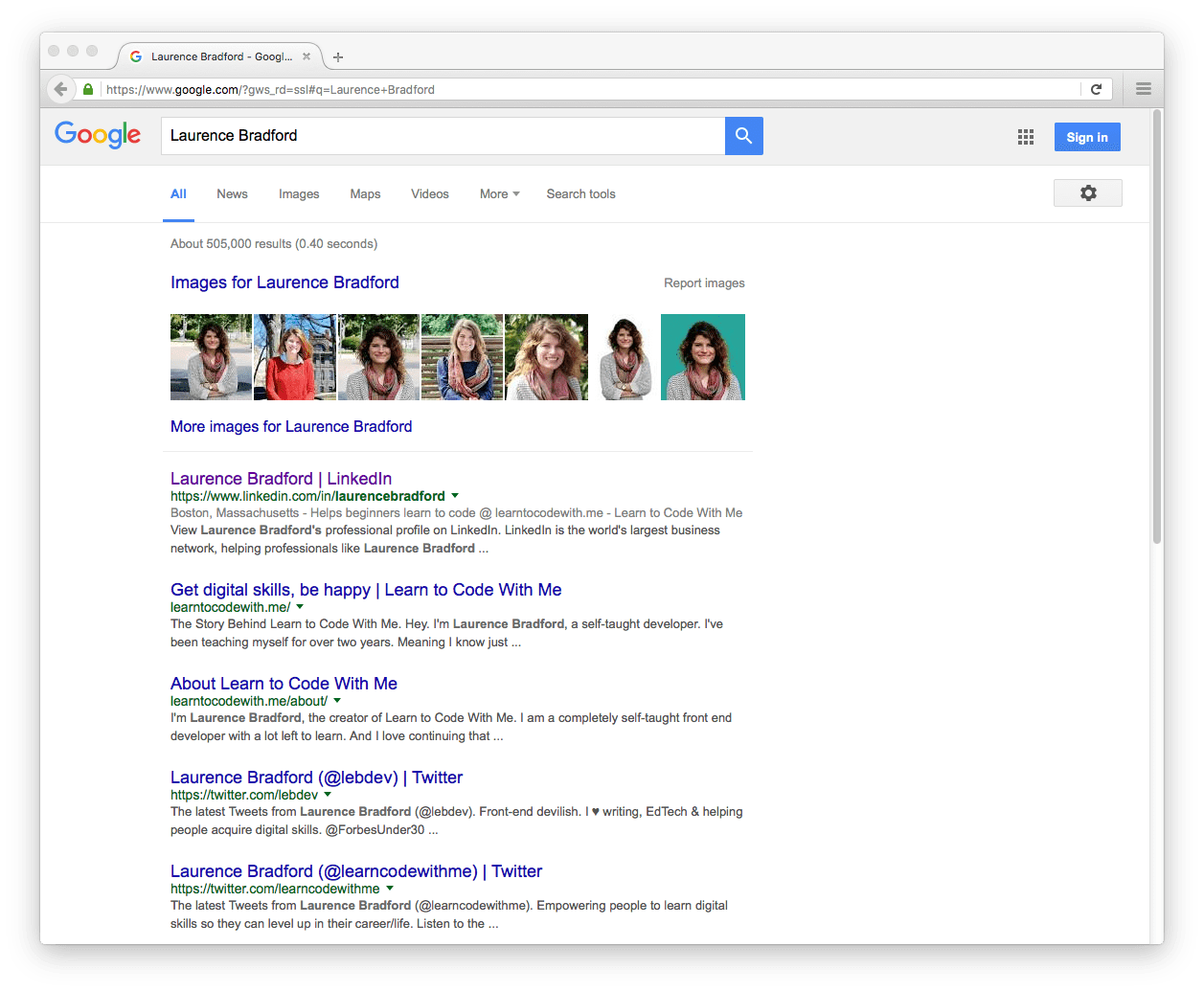The width and height of the screenshot is (1204, 992).
Task: Open the thumbnail with red sweater
Action: coord(295,357)
